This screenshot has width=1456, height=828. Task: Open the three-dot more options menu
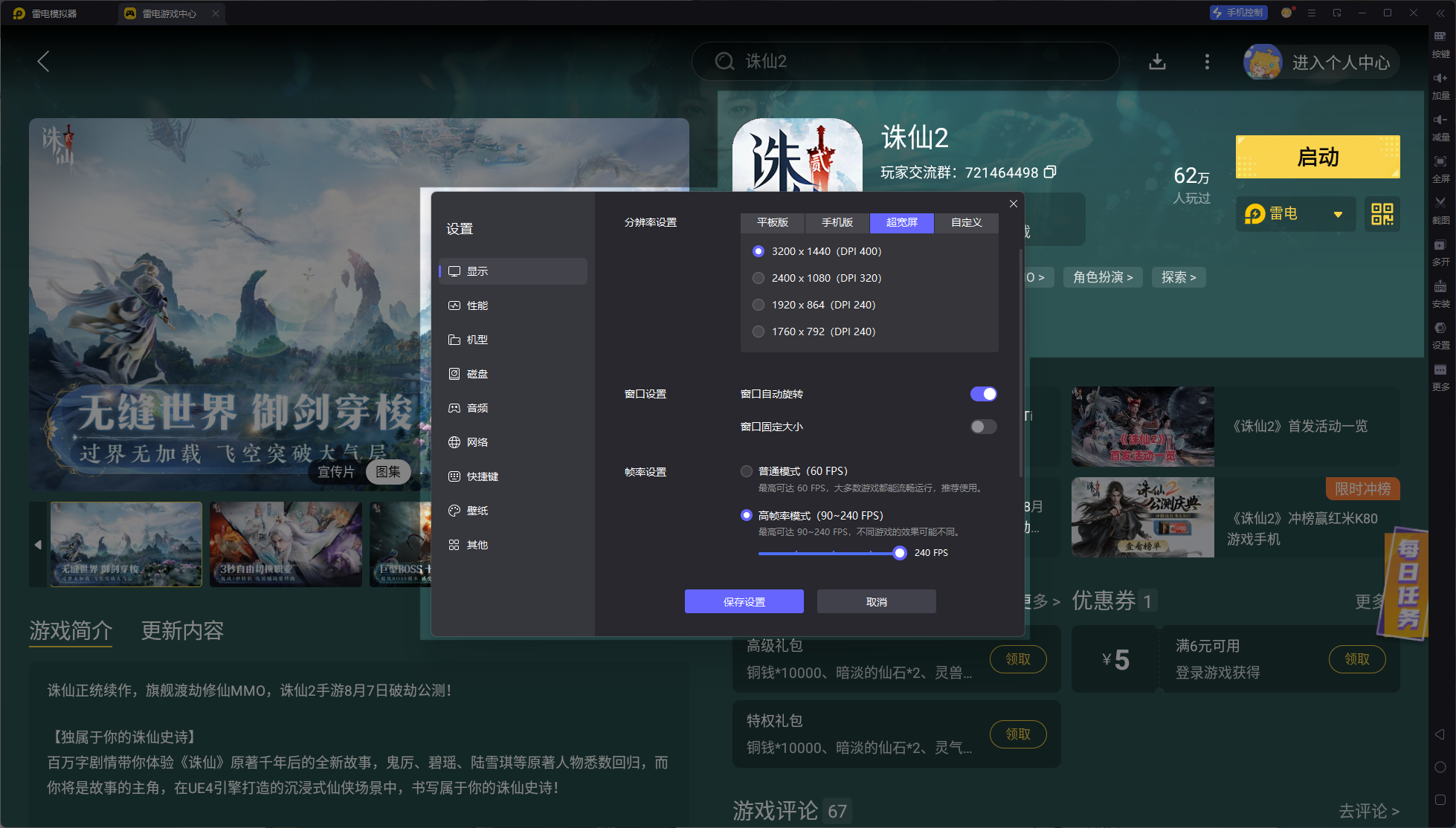[x=1207, y=62]
